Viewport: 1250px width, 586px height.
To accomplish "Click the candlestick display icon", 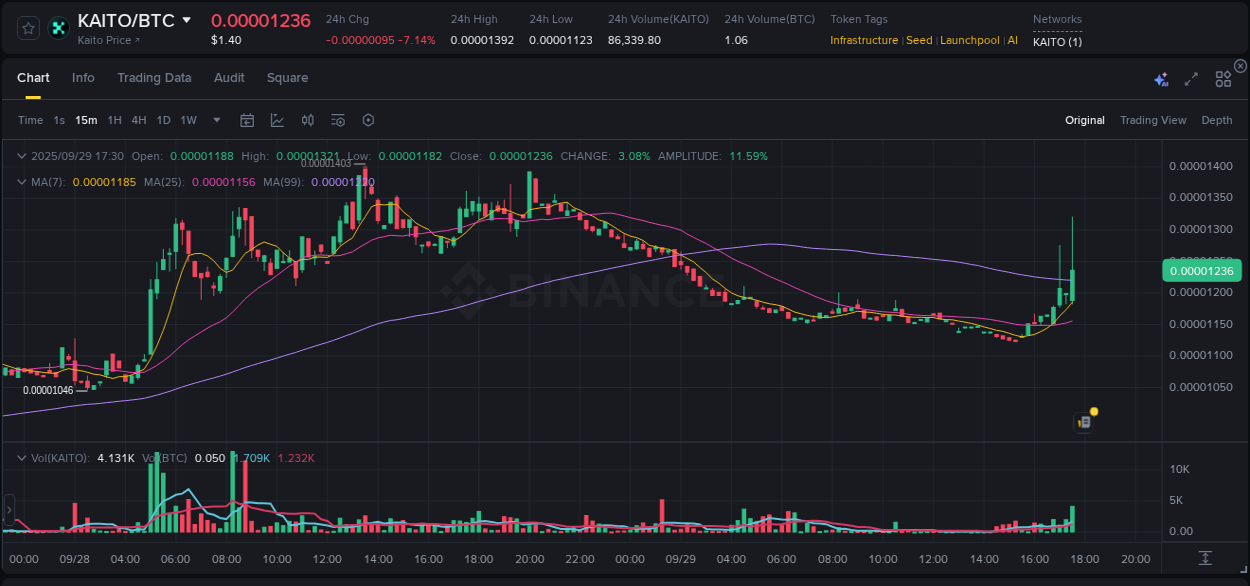I will click(x=307, y=120).
